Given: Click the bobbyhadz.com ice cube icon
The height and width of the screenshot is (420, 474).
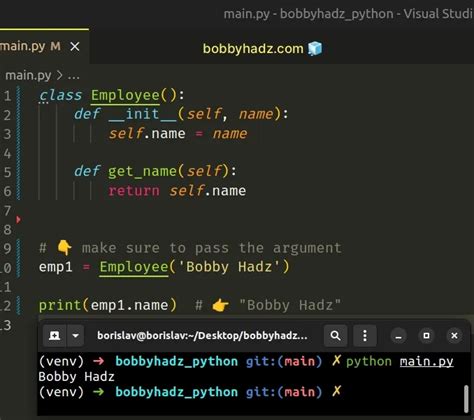Looking at the screenshot, I should 315,49.
